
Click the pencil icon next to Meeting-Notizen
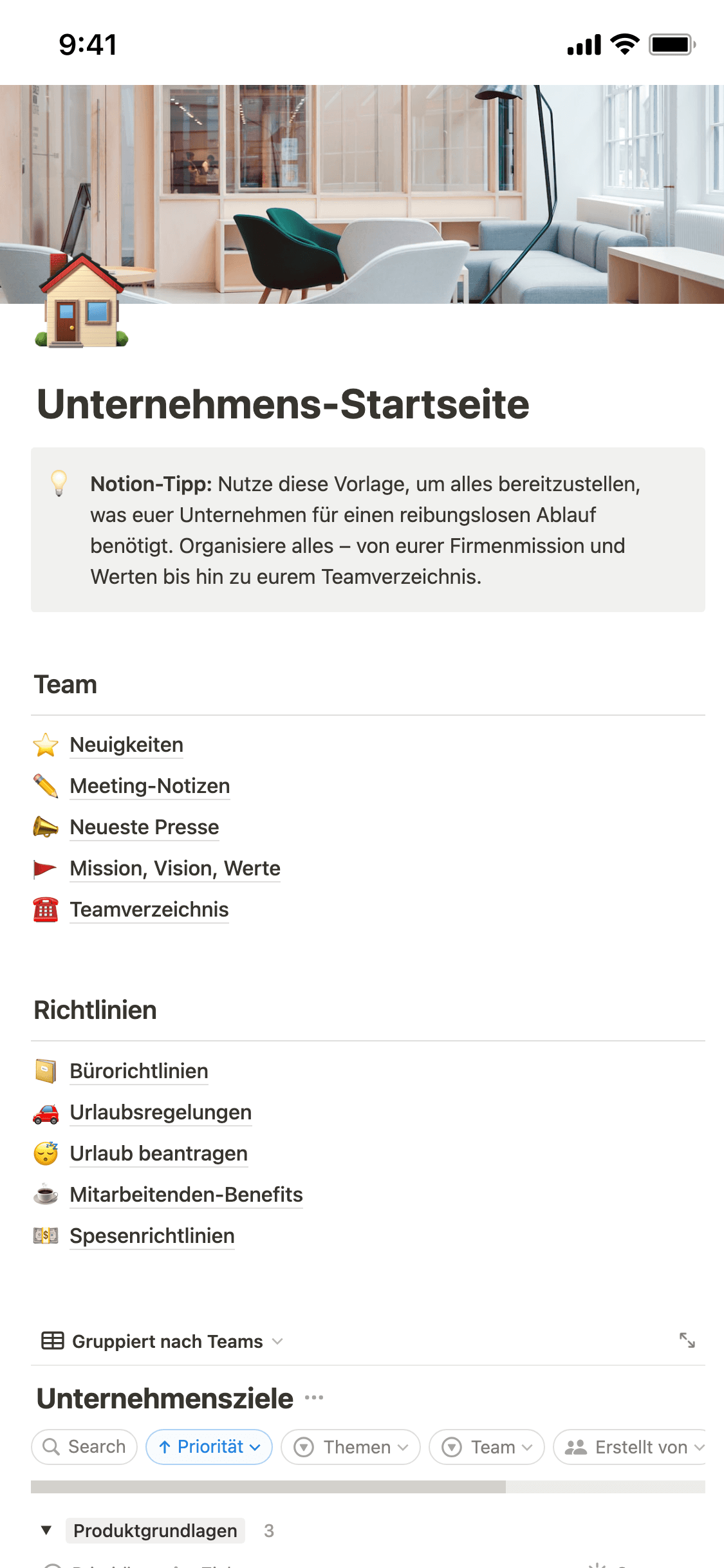click(45, 785)
